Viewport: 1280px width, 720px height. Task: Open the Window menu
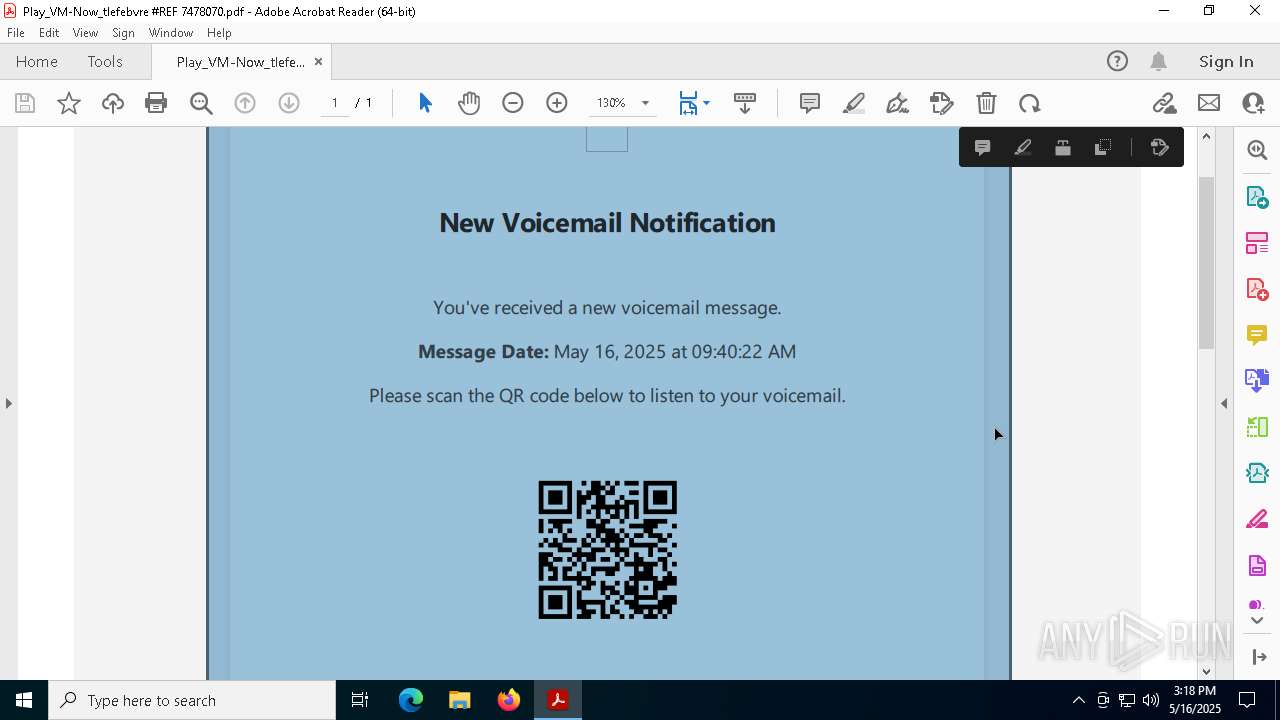coord(171,33)
